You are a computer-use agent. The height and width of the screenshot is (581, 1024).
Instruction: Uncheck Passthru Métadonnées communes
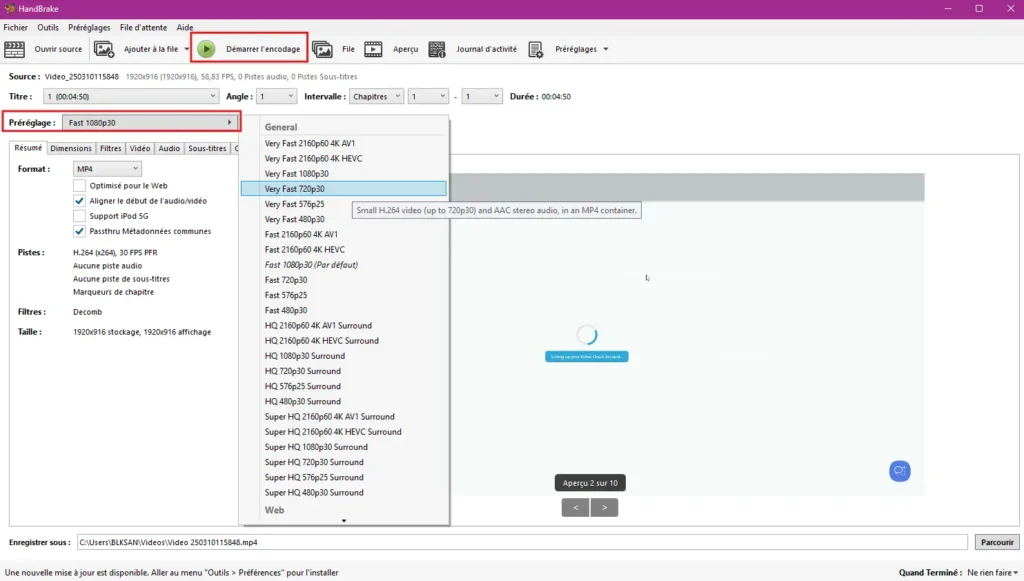(x=79, y=231)
